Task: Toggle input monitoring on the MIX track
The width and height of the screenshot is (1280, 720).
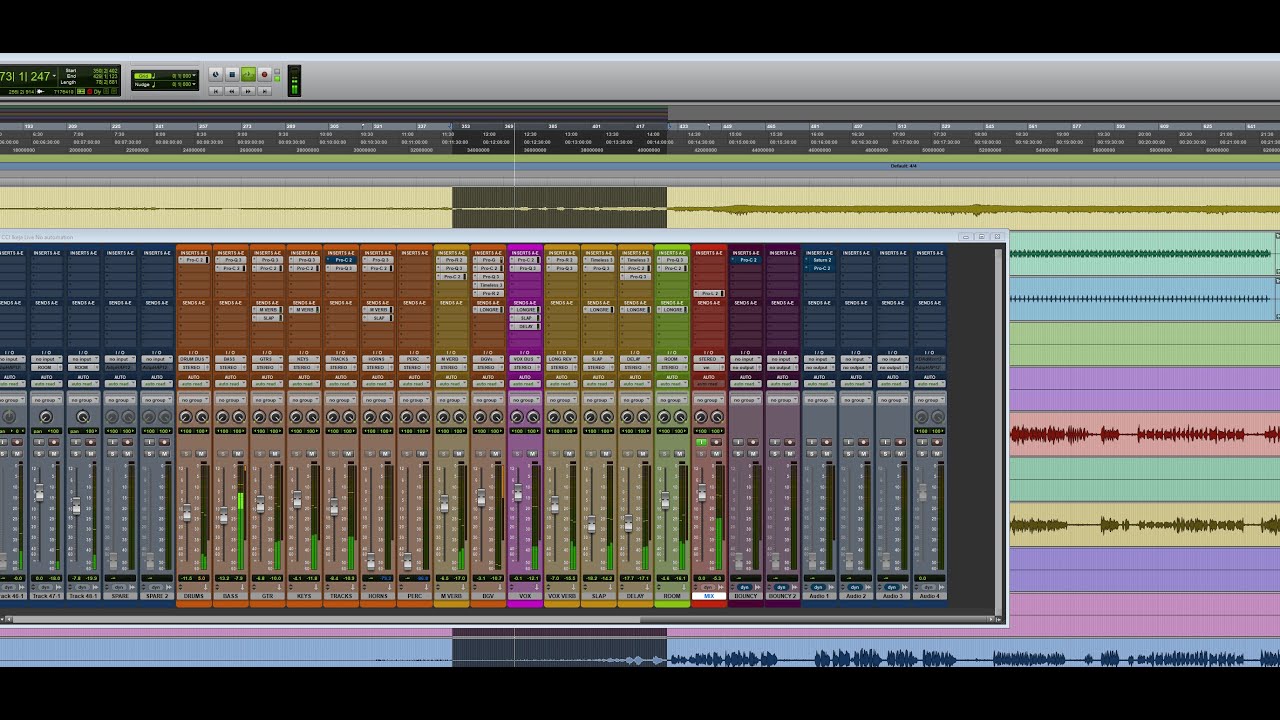Action: pyautogui.click(x=701, y=442)
